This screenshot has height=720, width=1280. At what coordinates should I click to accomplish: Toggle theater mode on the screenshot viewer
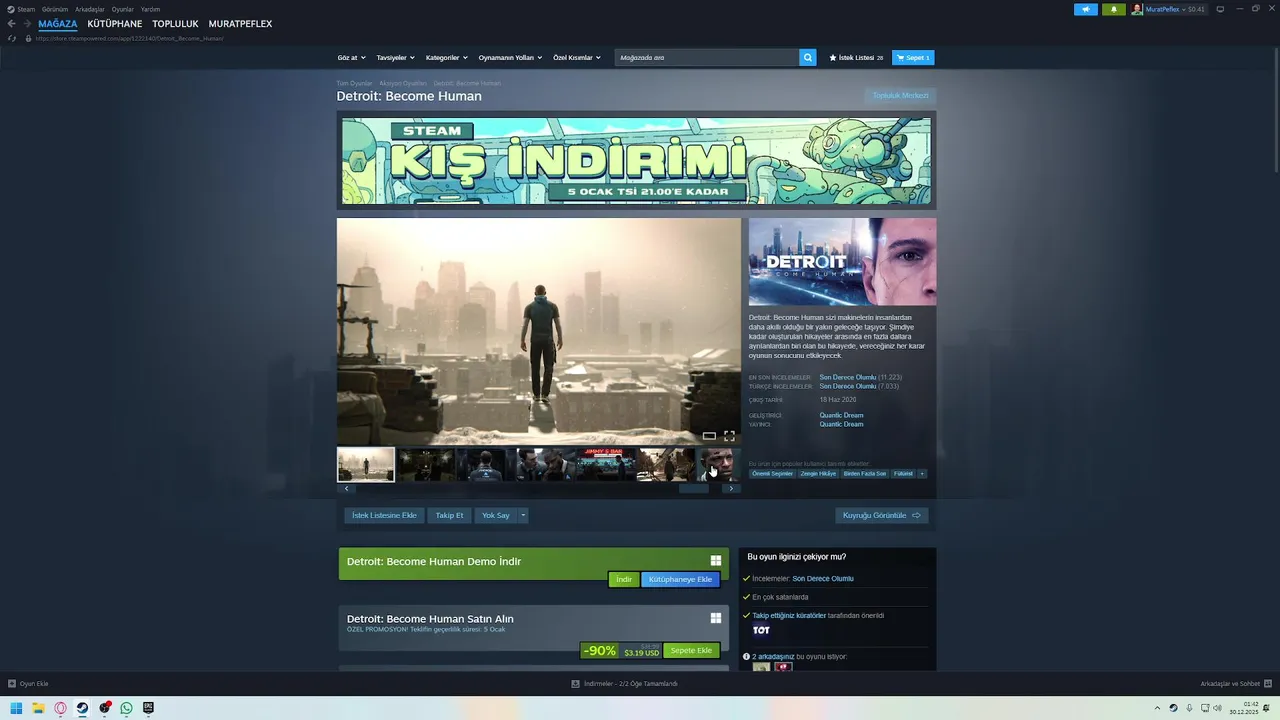pyautogui.click(x=709, y=436)
